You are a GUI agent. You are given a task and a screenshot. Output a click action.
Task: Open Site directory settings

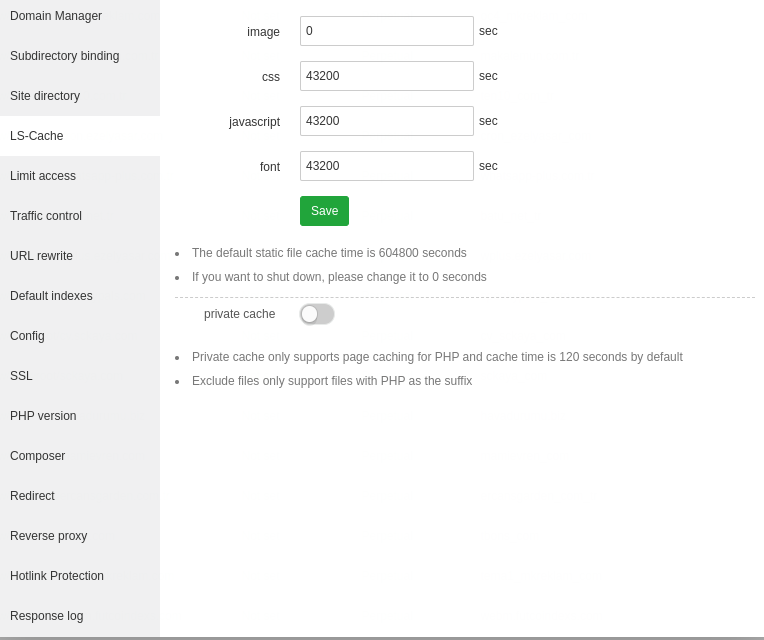point(45,96)
